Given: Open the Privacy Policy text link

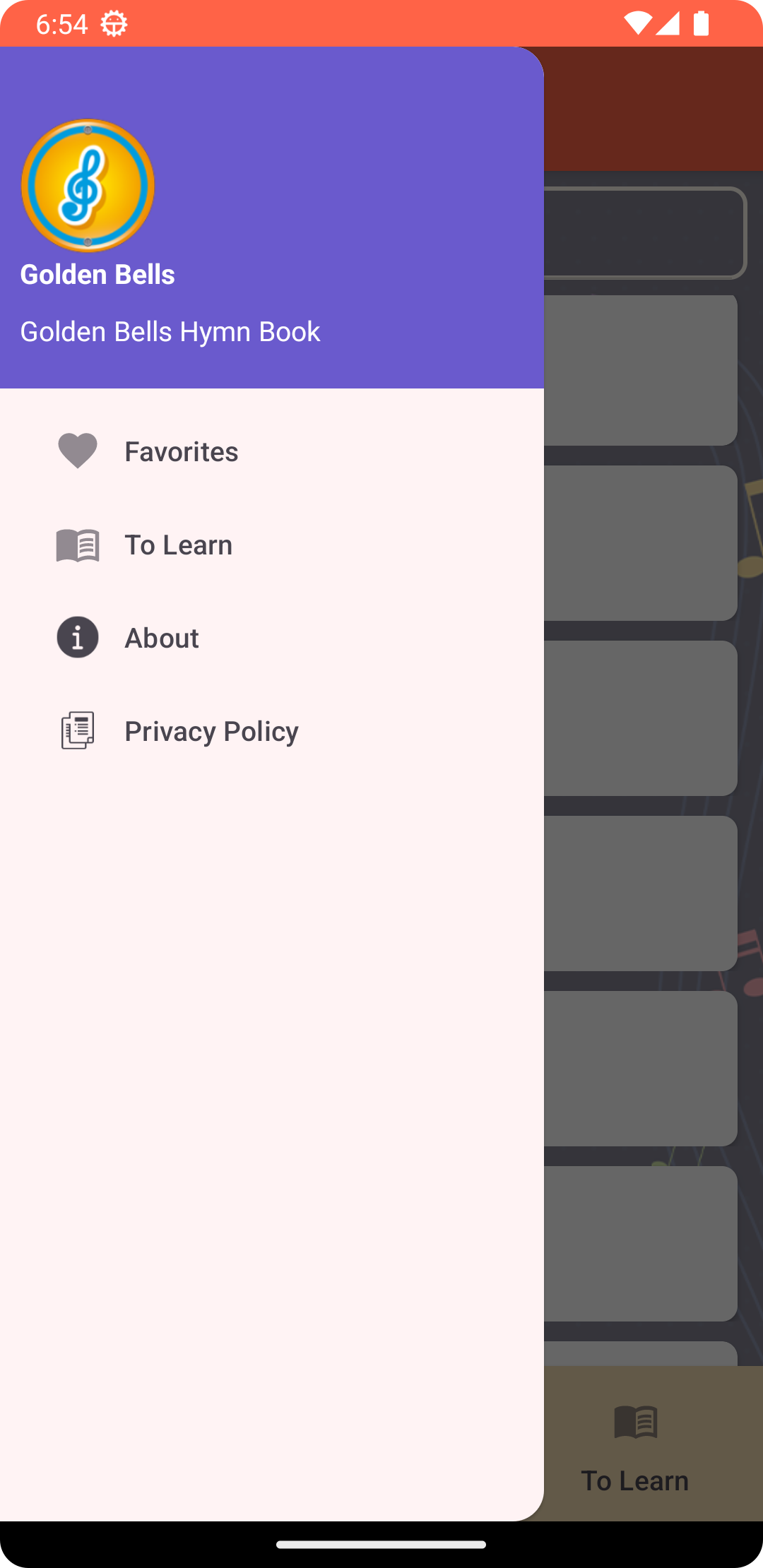Looking at the screenshot, I should click(x=211, y=732).
